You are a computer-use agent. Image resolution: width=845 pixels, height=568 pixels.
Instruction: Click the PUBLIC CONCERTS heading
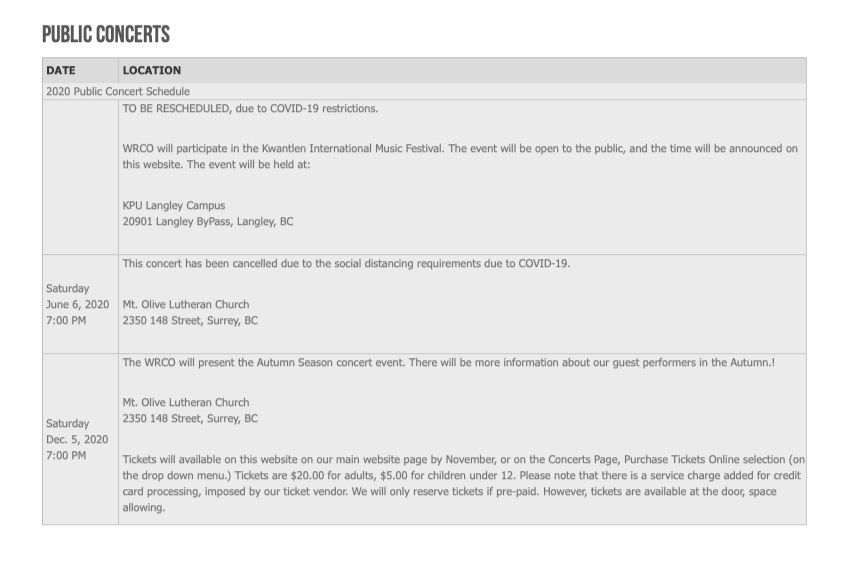coord(106,35)
